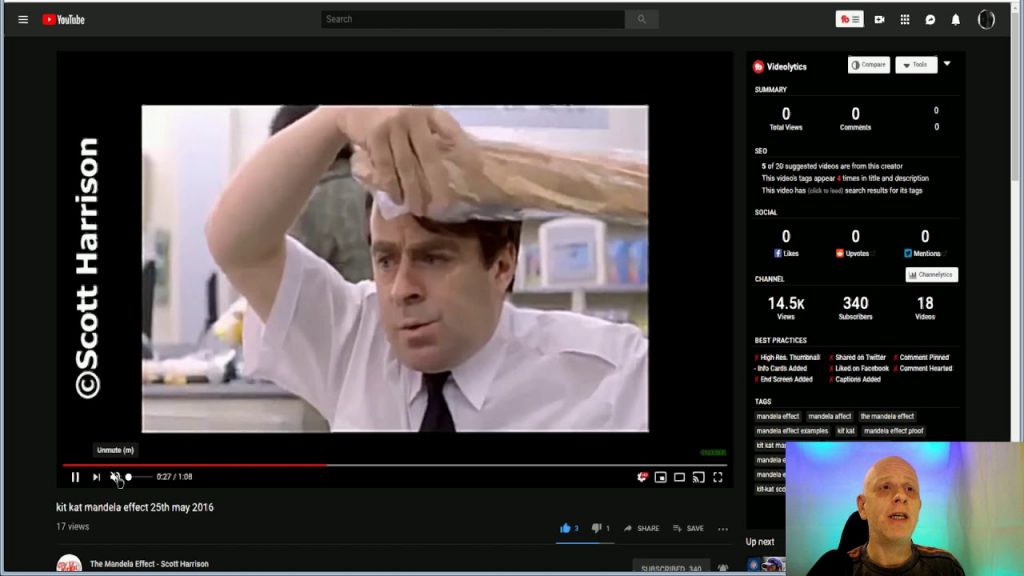Open the YouTube hamburger guide menu
Screen dimensions: 1024x576
pos(23,20)
